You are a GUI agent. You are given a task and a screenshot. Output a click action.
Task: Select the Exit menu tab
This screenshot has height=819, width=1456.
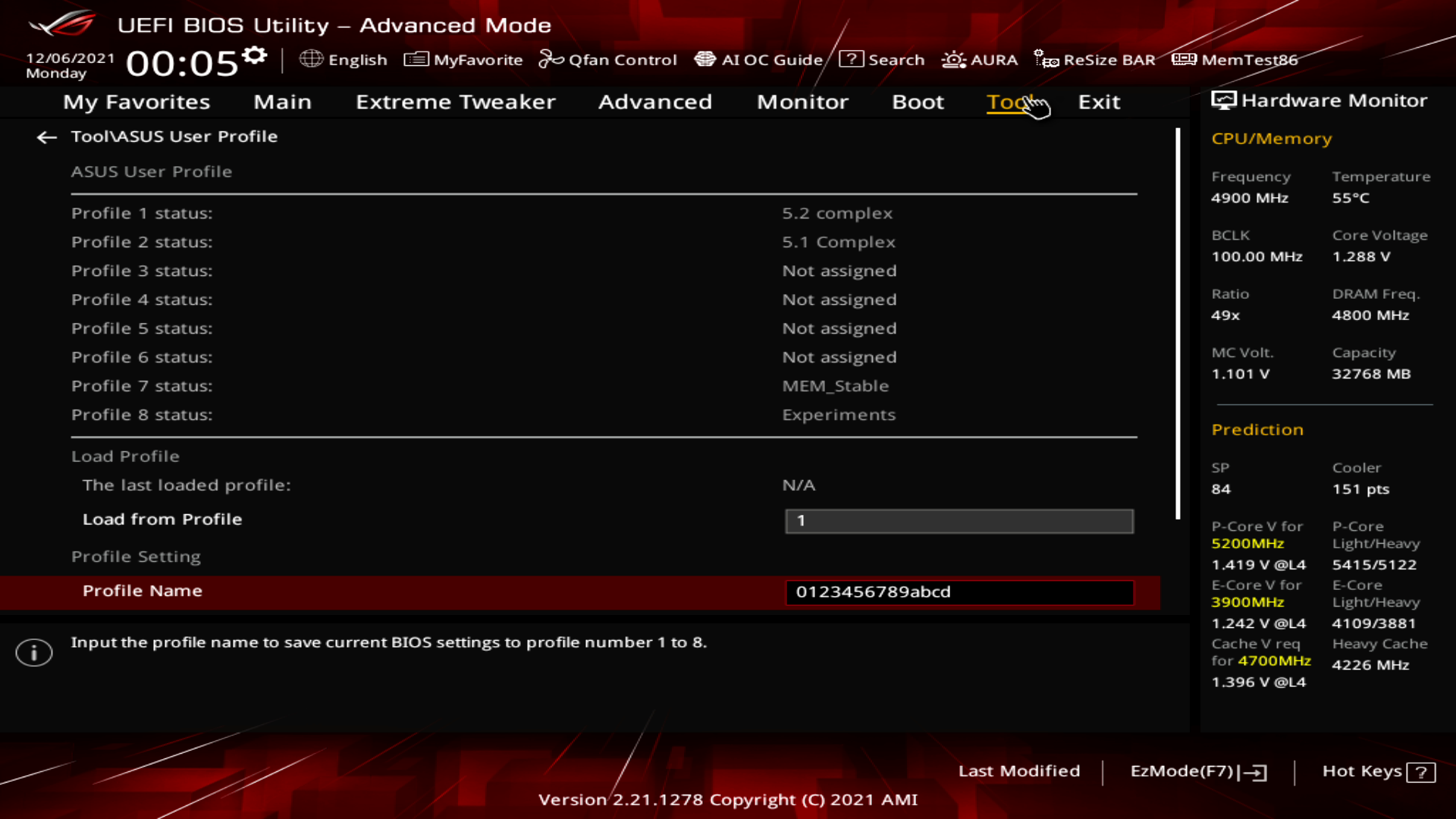(x=1099, y=102)
